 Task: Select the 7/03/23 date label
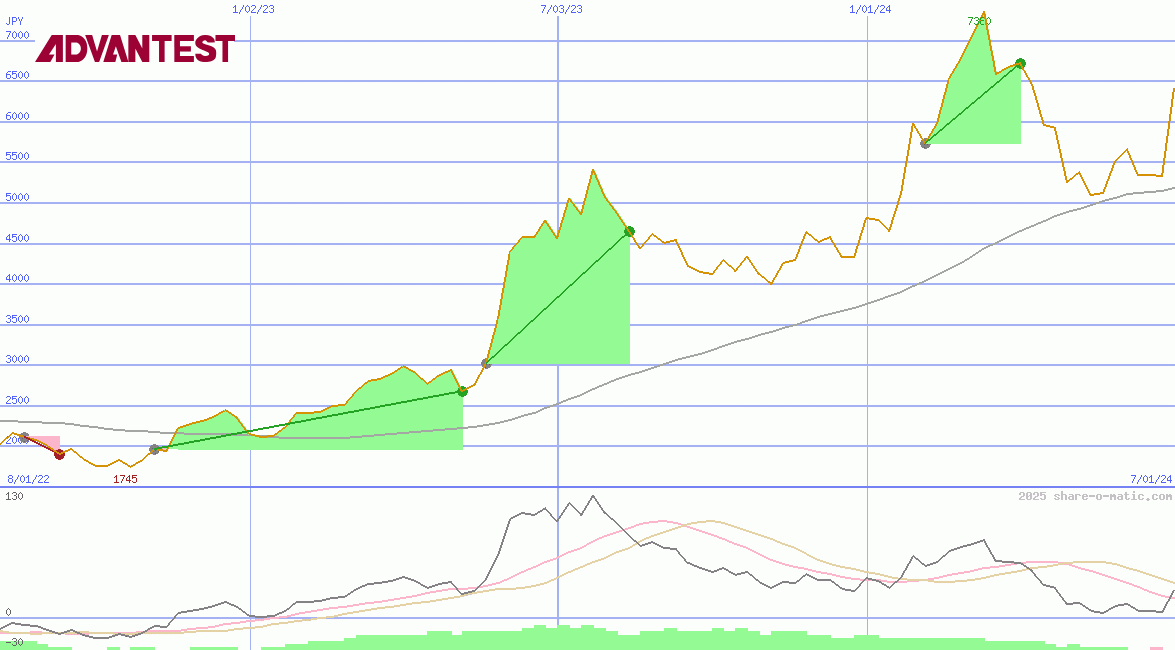coord(561,9)
